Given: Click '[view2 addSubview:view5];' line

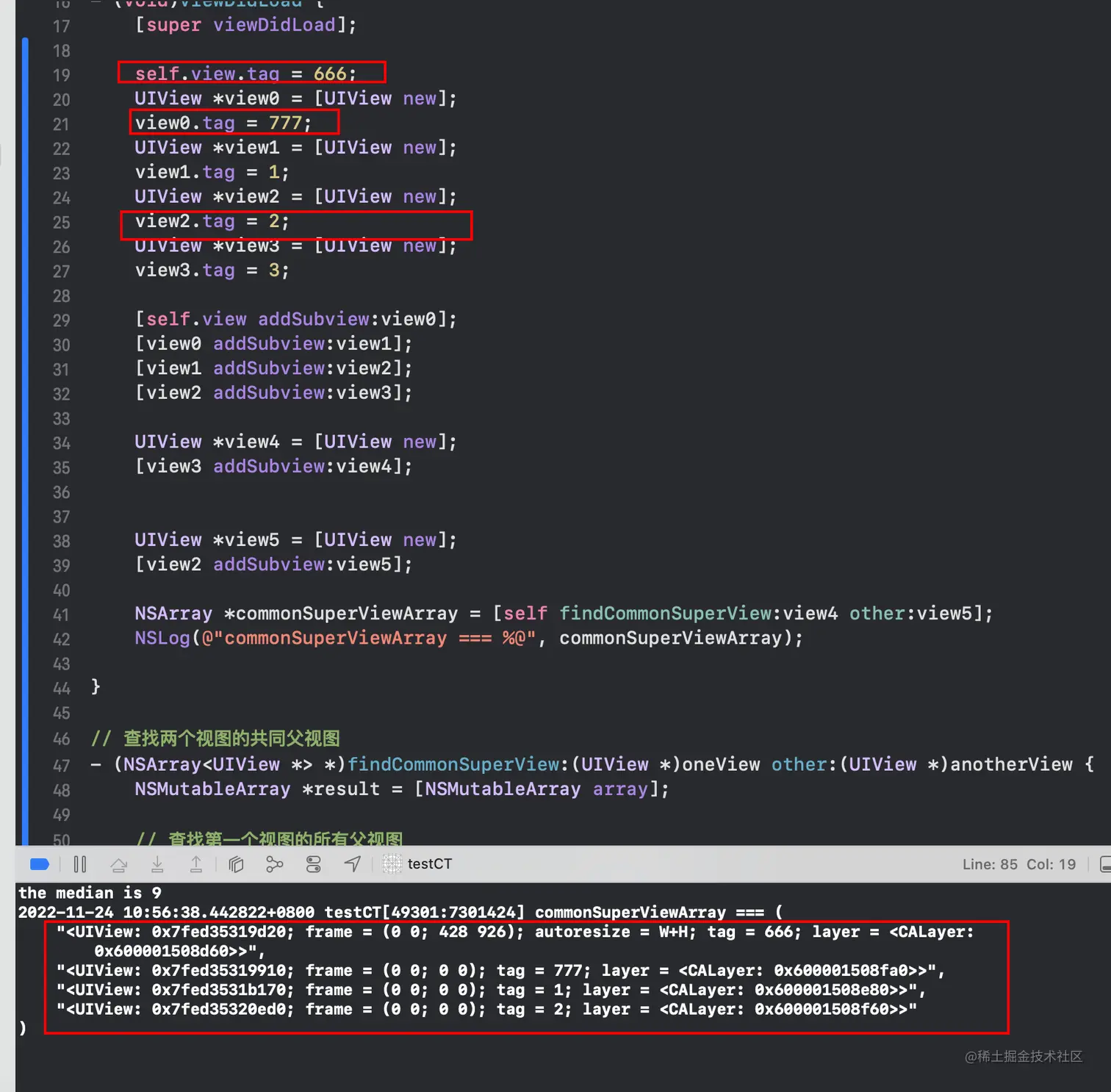Looking at the screenshot, I should click(x=273, y=564).
